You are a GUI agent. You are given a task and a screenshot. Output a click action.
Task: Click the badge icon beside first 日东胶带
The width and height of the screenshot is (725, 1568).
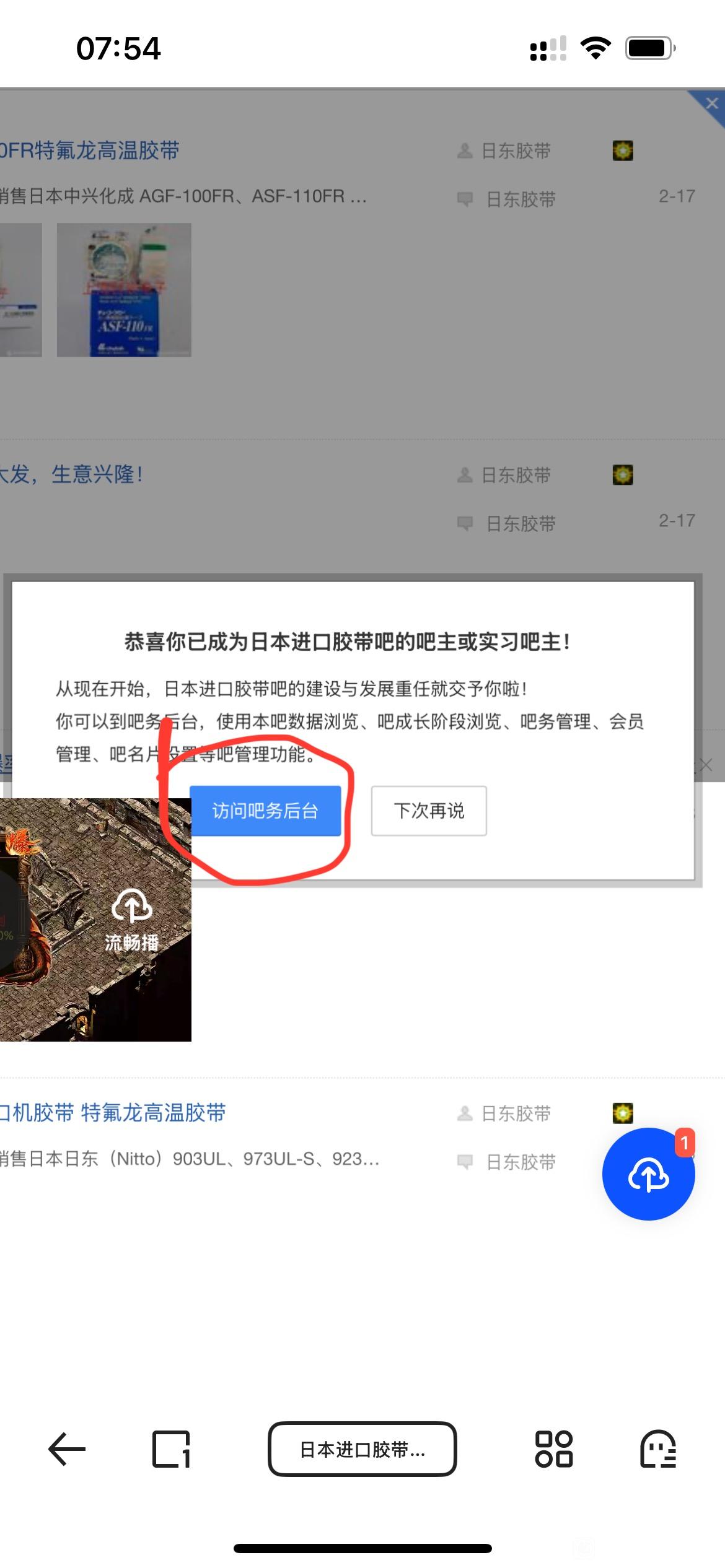click(x=623, y=150)
